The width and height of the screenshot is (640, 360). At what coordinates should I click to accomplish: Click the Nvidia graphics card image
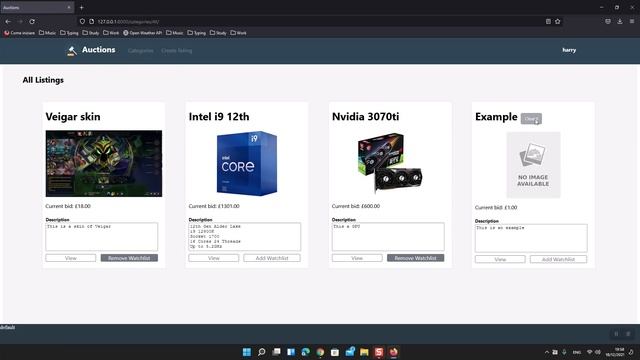[x=390, y=163]
